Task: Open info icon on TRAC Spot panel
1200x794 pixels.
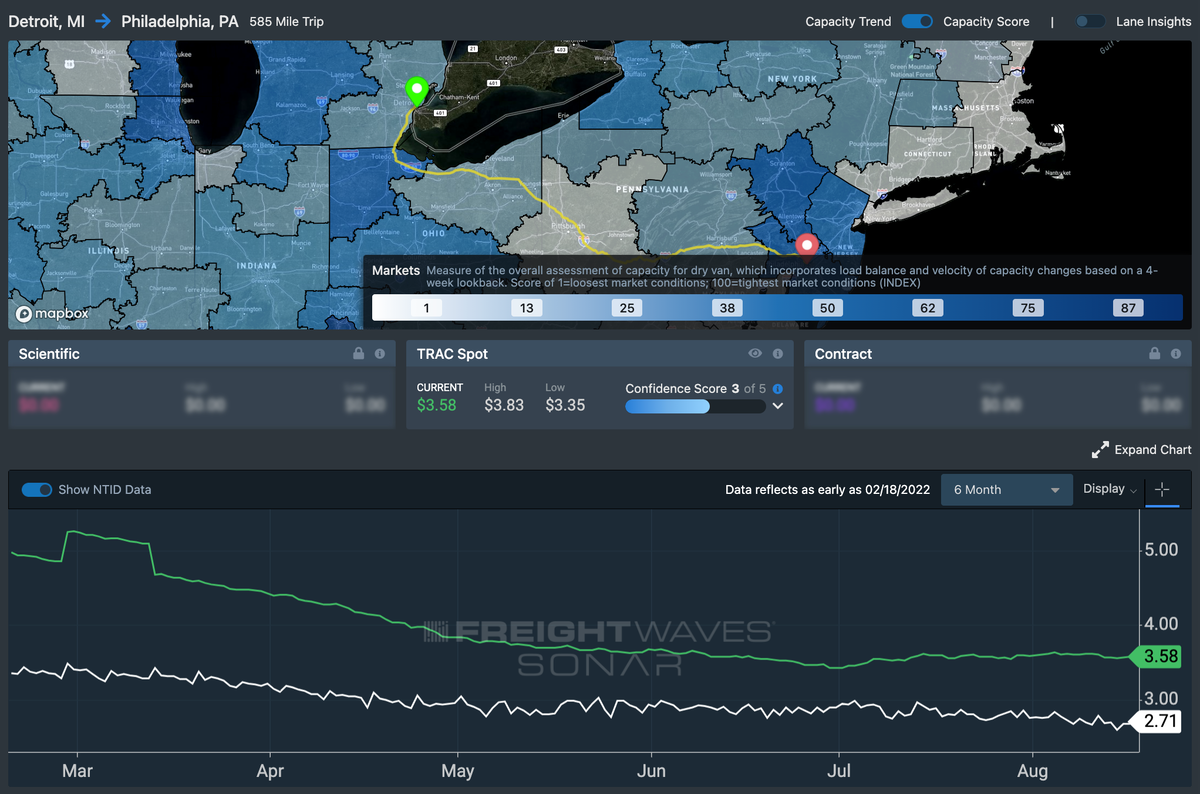Action: pyautogui.click(x=777, y=354)
